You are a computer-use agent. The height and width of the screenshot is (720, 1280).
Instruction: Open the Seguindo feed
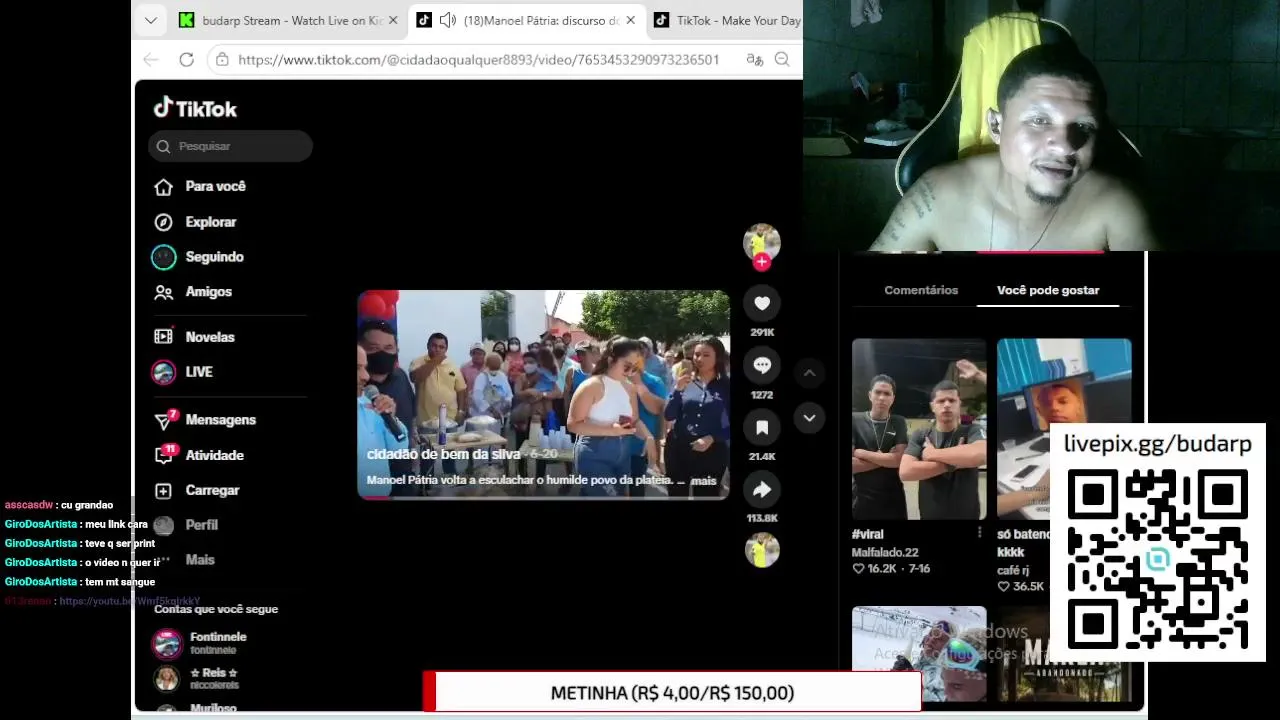198,257
